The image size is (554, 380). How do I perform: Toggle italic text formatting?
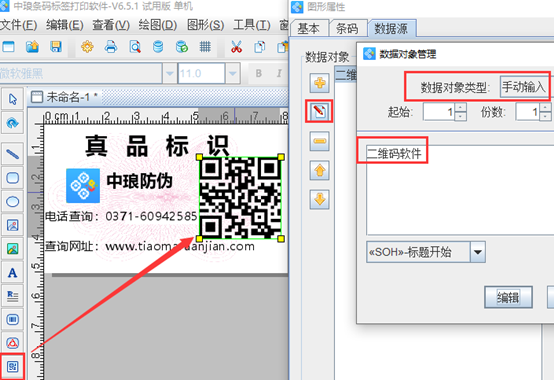click(279, 73)
